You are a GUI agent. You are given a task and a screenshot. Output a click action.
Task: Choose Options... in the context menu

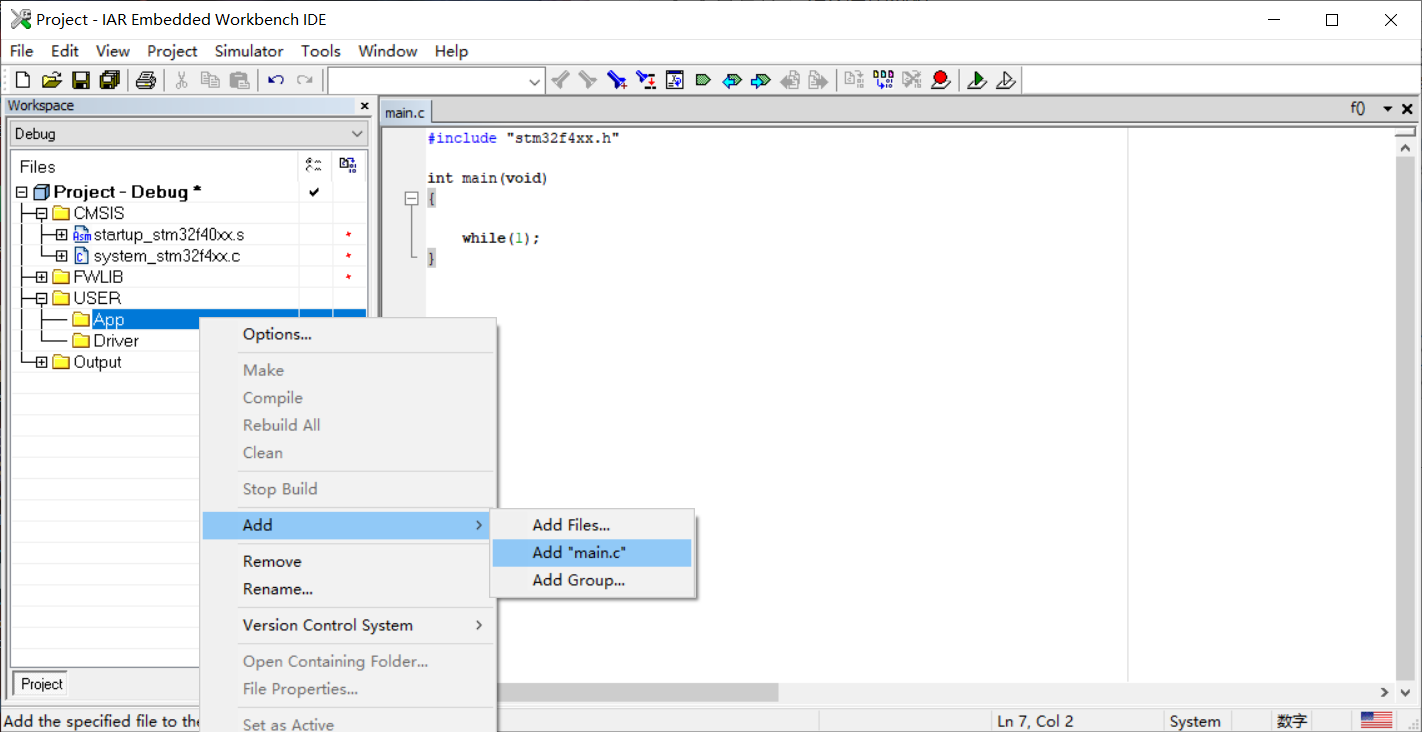[x=348, y=335]
